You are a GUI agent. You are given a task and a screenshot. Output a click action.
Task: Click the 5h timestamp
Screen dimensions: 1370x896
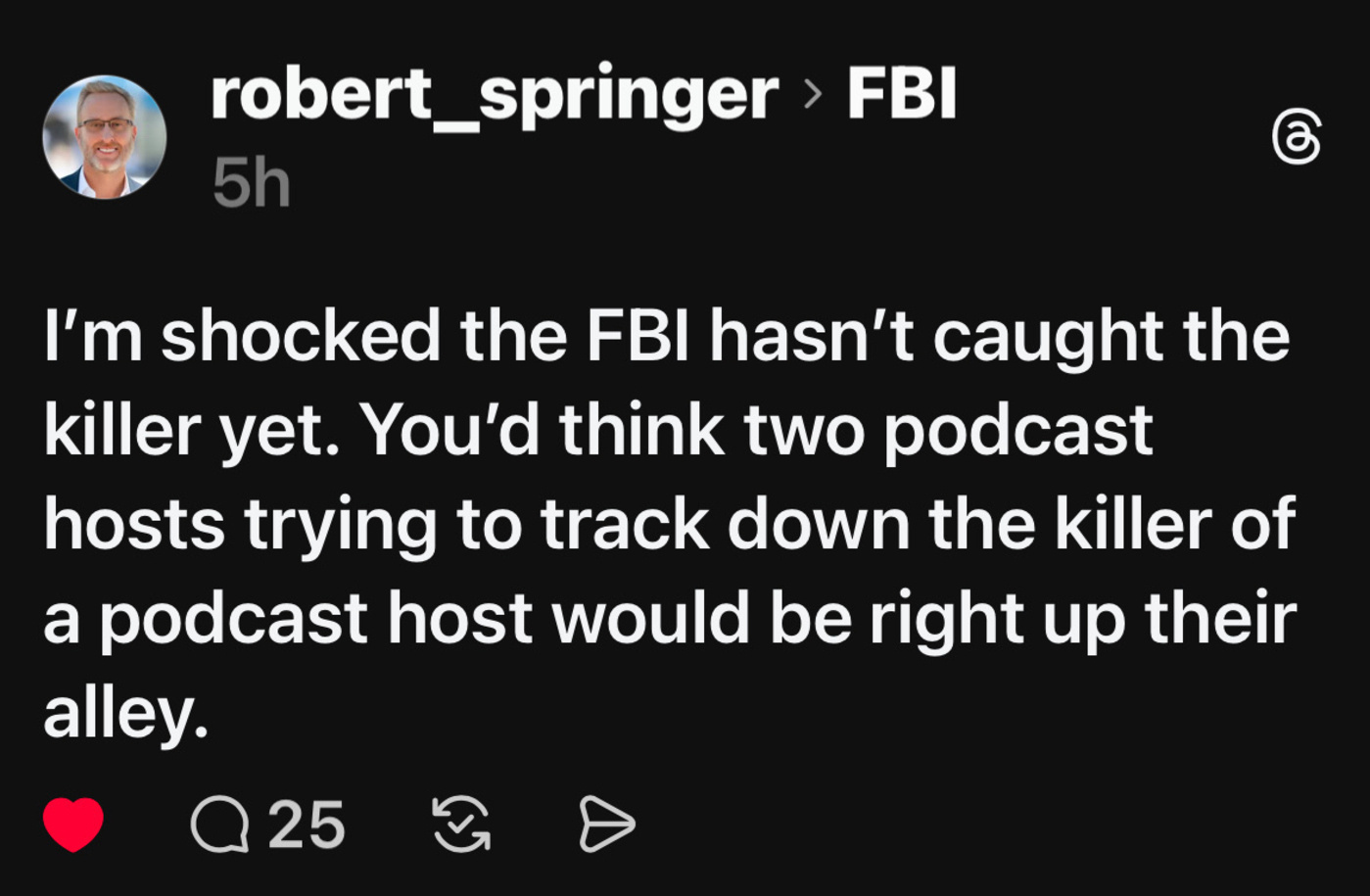[252, 183]
